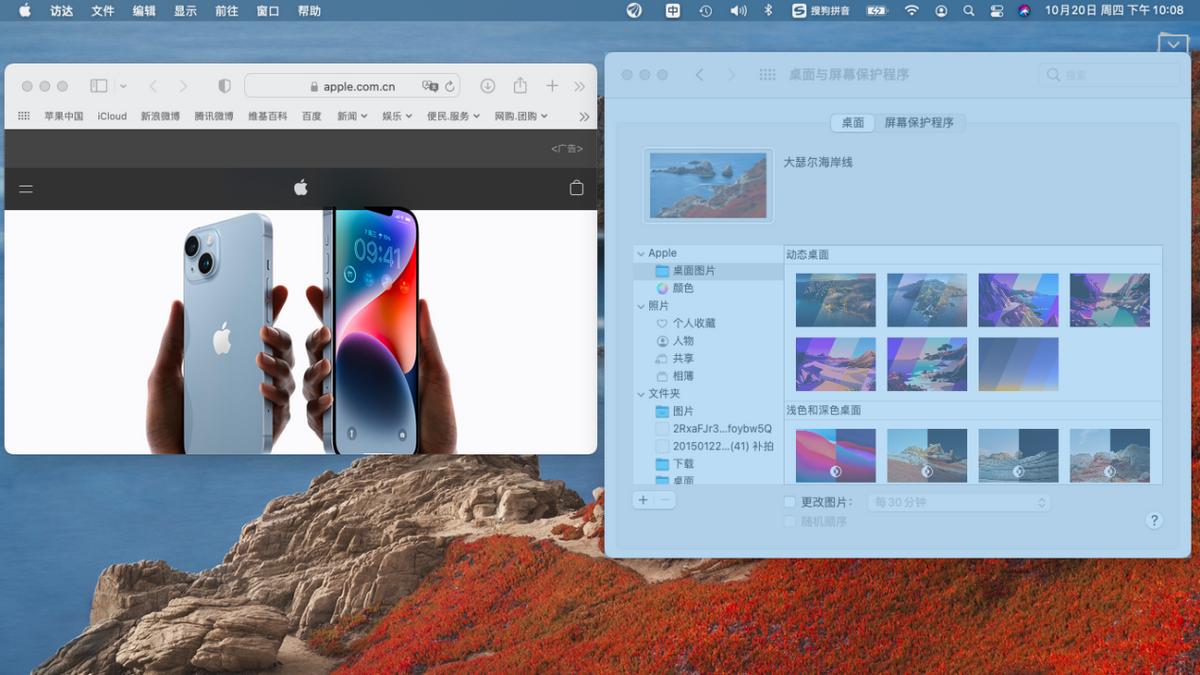Collapse the Apple section in the sidebar
This screenshot has width=1200, height=675.
[x=640, y=253]
